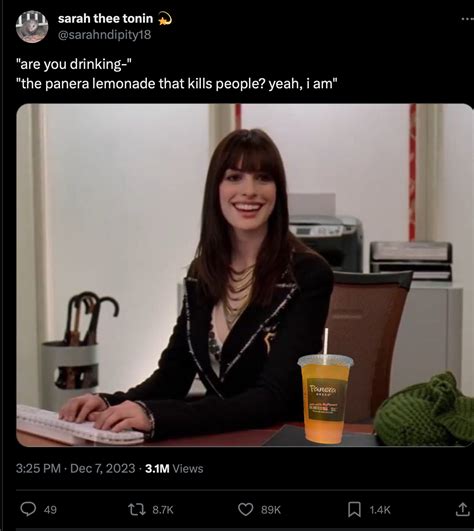Open the reply speech bubble icon
This screenshot has height=531, width=474.
(x=28, y=509)
